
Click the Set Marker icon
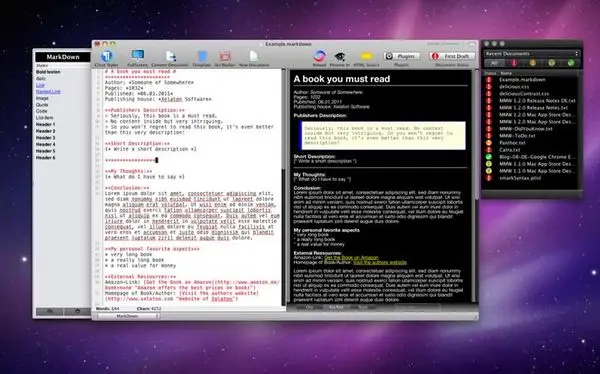point(225,56)
